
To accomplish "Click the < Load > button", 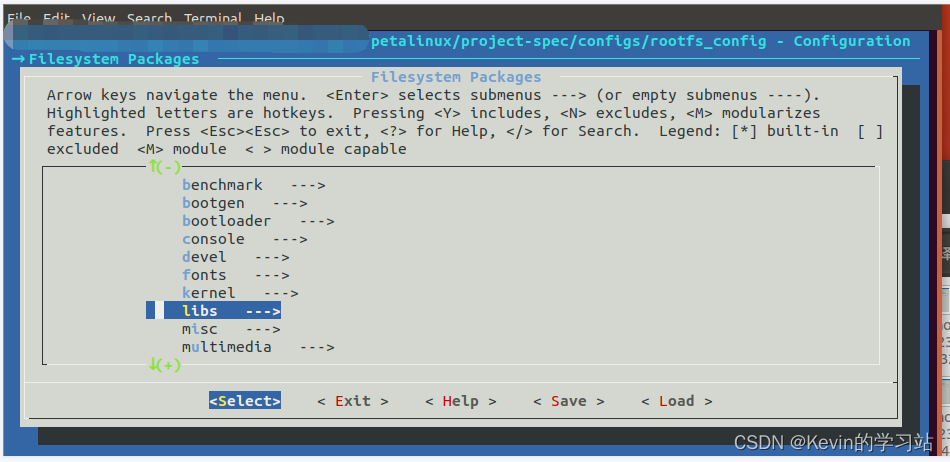I will 676,401.
